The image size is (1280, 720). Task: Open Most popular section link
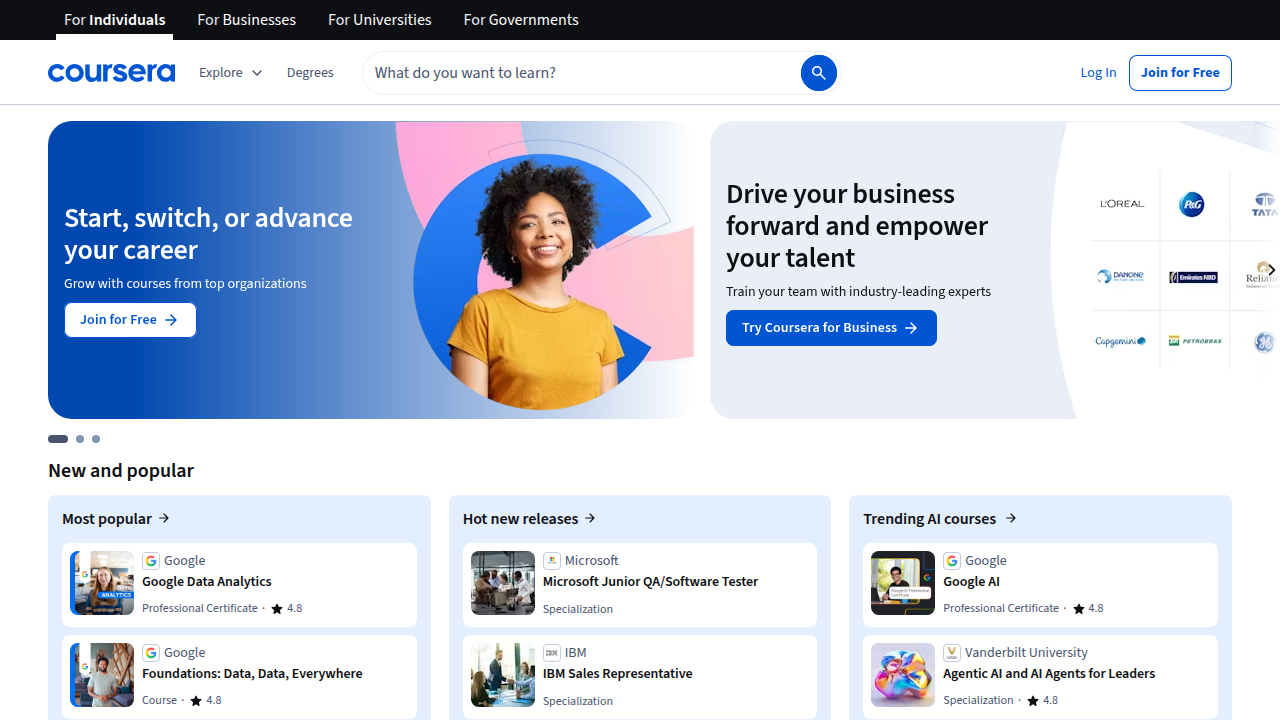coord(116,518)
